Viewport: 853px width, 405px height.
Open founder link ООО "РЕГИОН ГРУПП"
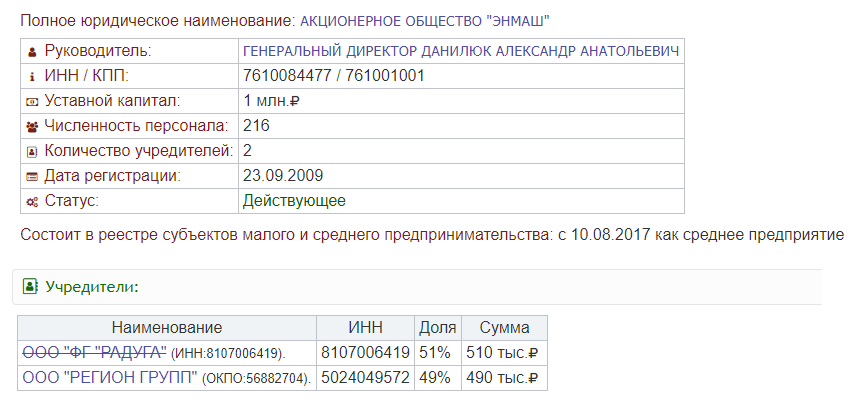click(x=110, y=378)
